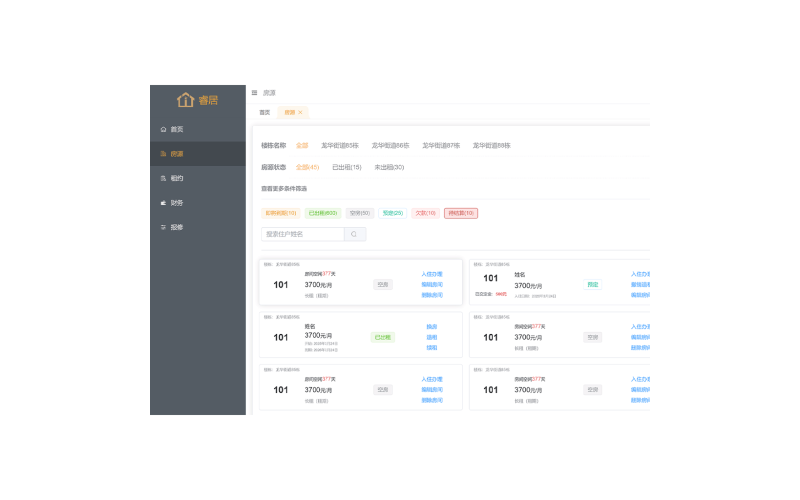Toggle the 即将到期(10) filter tag

(x=279, y=213)
